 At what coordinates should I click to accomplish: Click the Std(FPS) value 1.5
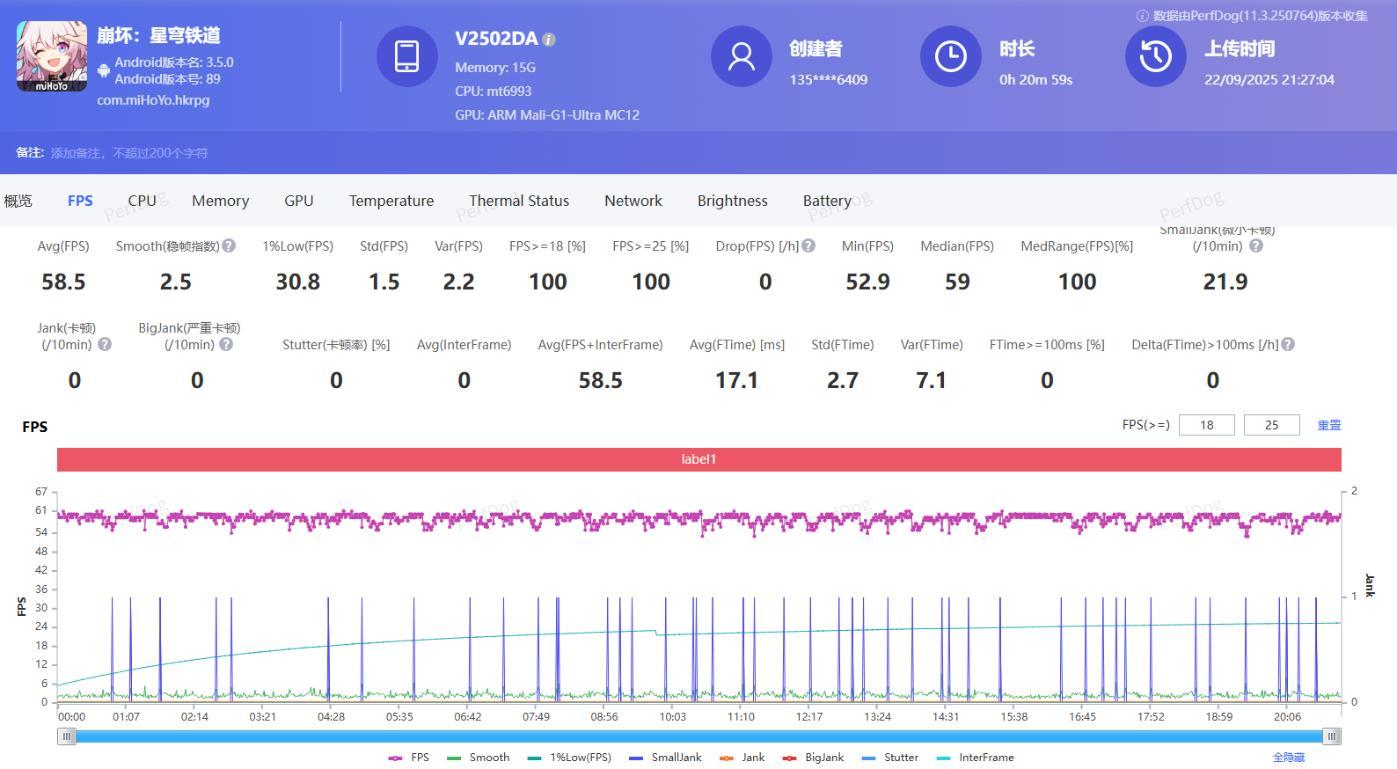[384, 282]
